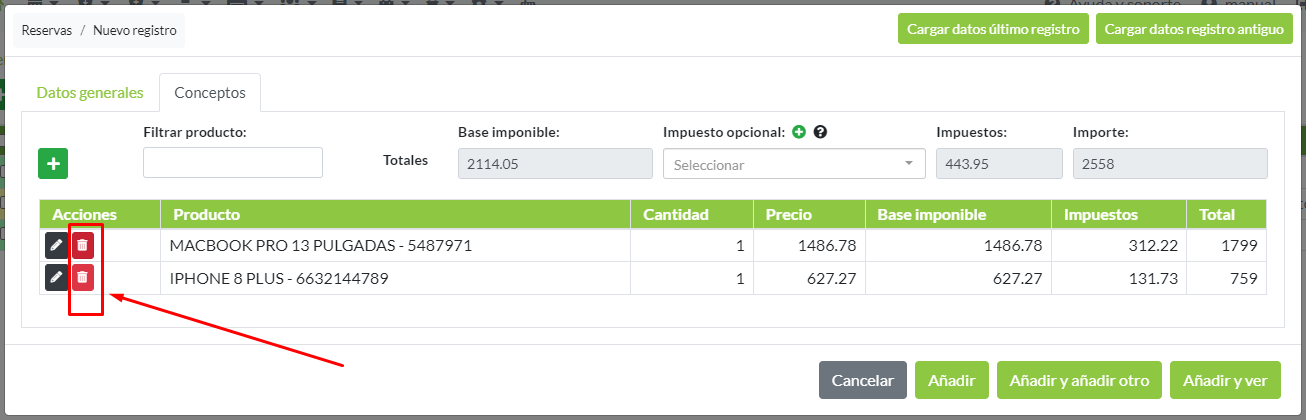Focus the Filtrar producto input field

(x=233, y=163)
